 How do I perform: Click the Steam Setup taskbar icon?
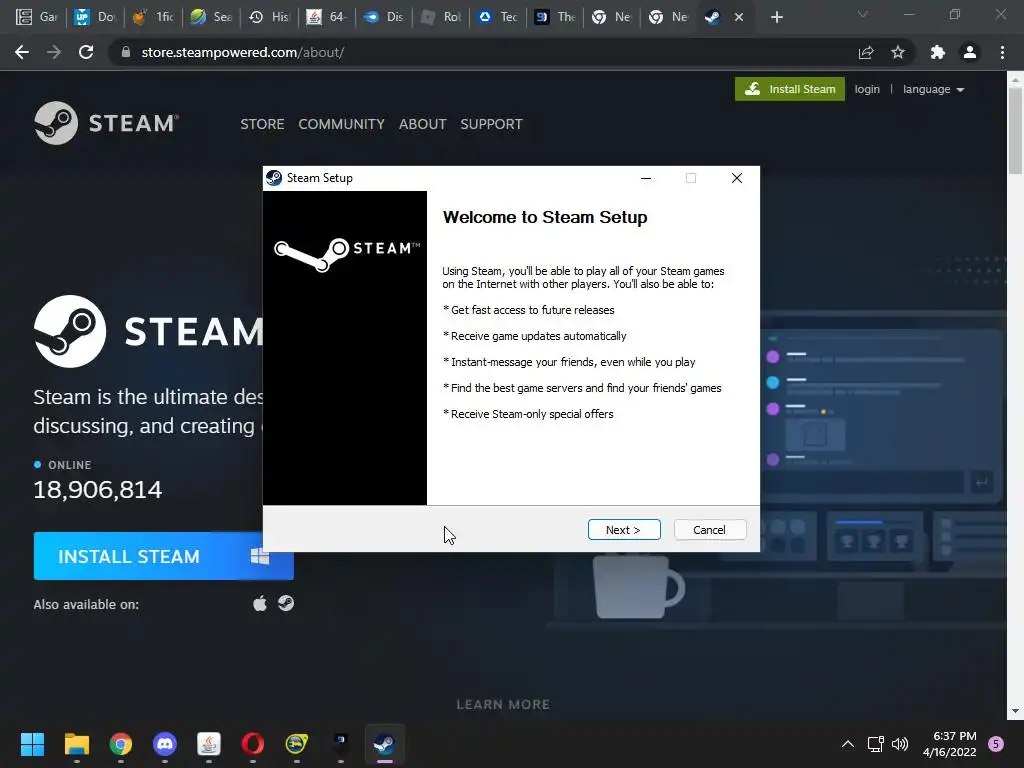[385, 744]
